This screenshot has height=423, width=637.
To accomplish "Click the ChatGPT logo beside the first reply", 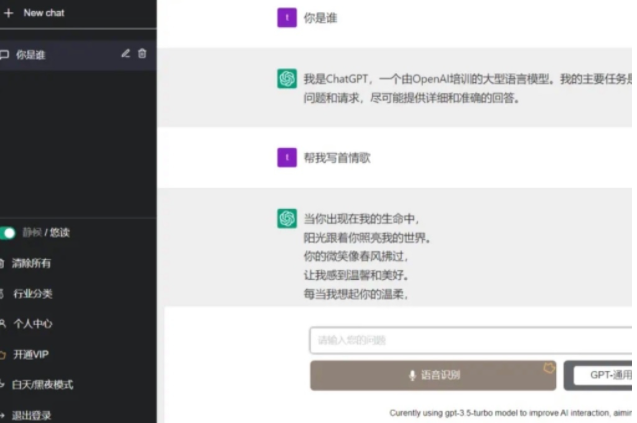I will coord(287,79).
